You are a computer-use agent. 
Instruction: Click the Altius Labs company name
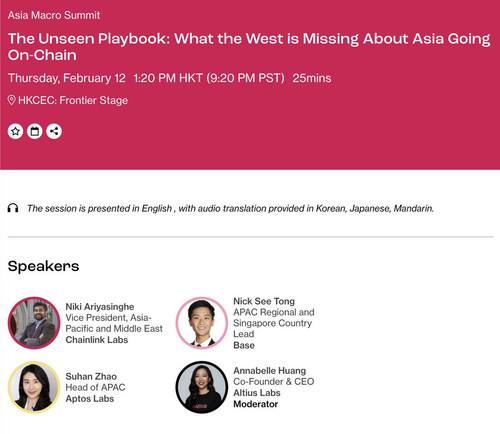[257, 393]
